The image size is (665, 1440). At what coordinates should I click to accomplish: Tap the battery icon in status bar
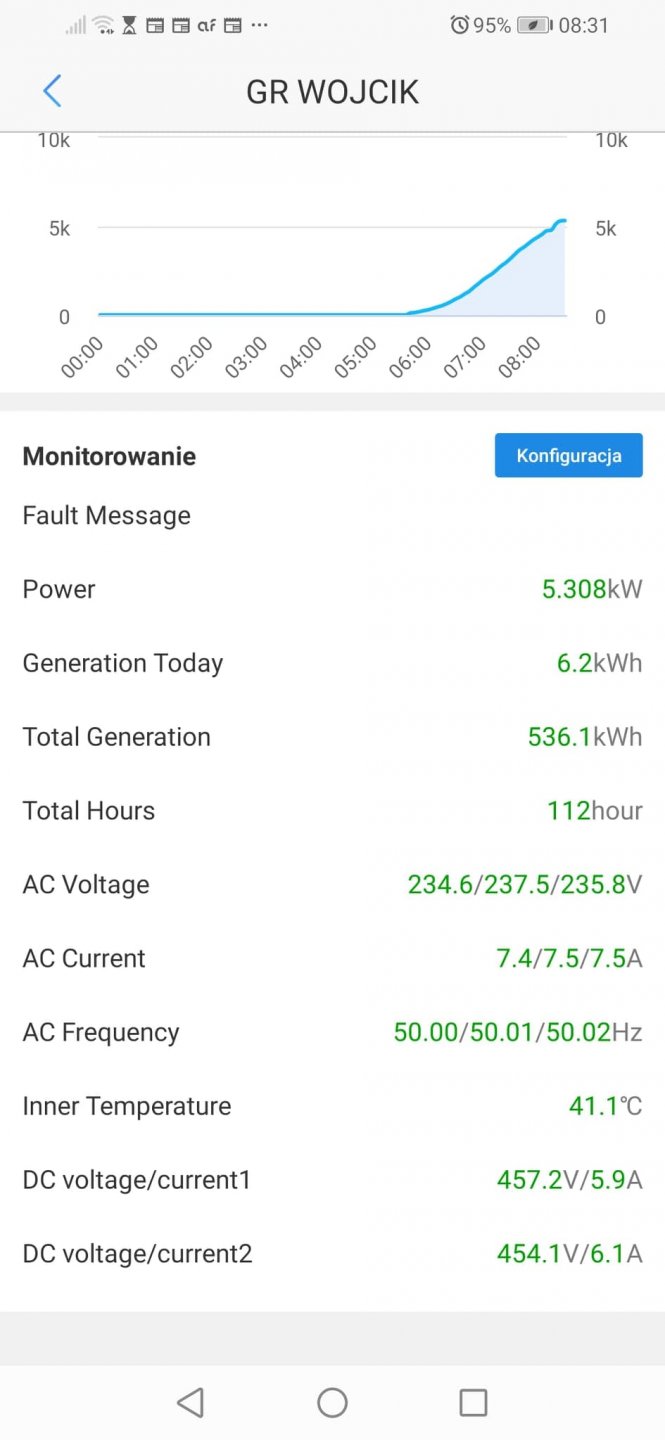click(x=534, y=25)
